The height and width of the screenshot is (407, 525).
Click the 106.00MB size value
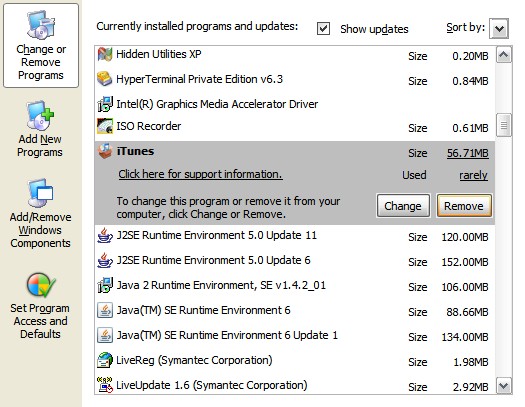coord(465,287)
